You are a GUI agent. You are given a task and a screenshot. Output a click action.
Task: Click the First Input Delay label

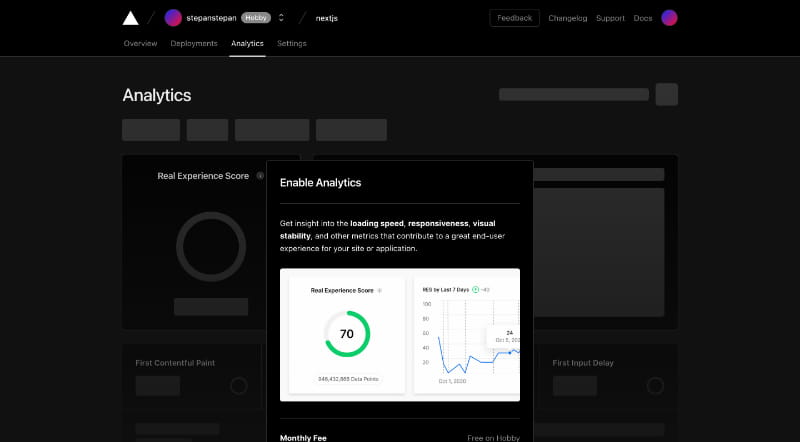[583, 363]
